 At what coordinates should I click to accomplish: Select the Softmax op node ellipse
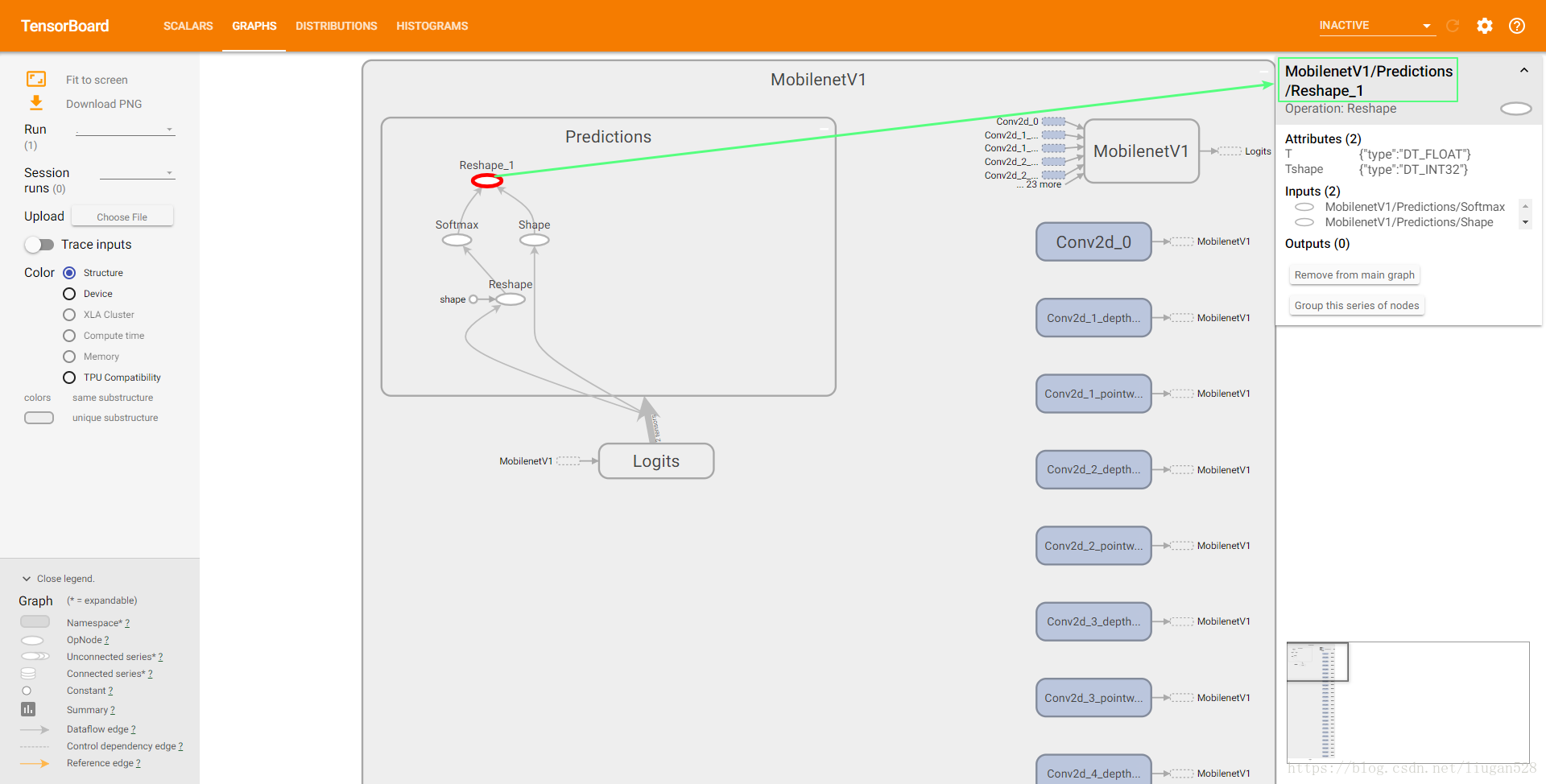click(457, 240)
